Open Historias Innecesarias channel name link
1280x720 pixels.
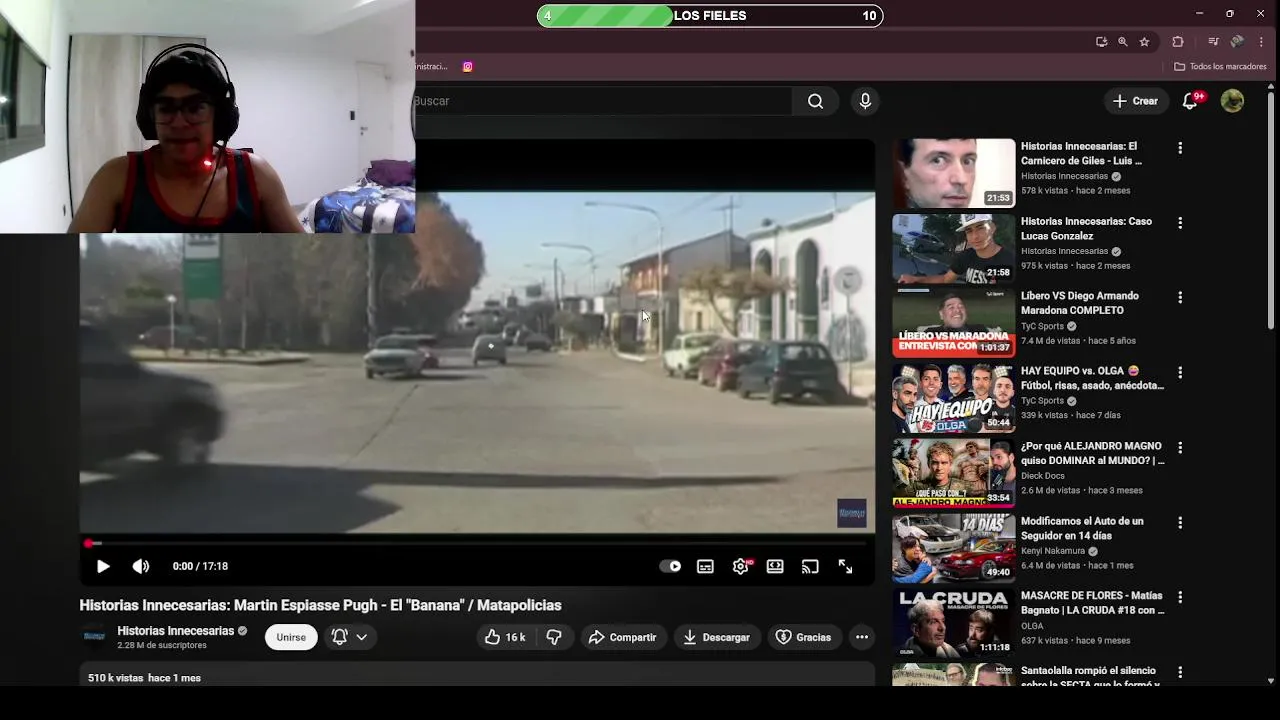(175, 631)
